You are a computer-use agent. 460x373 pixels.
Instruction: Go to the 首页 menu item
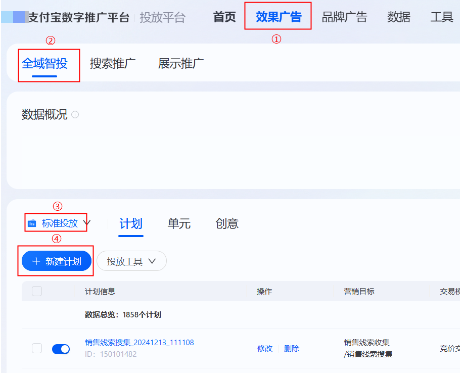[224, 17]
